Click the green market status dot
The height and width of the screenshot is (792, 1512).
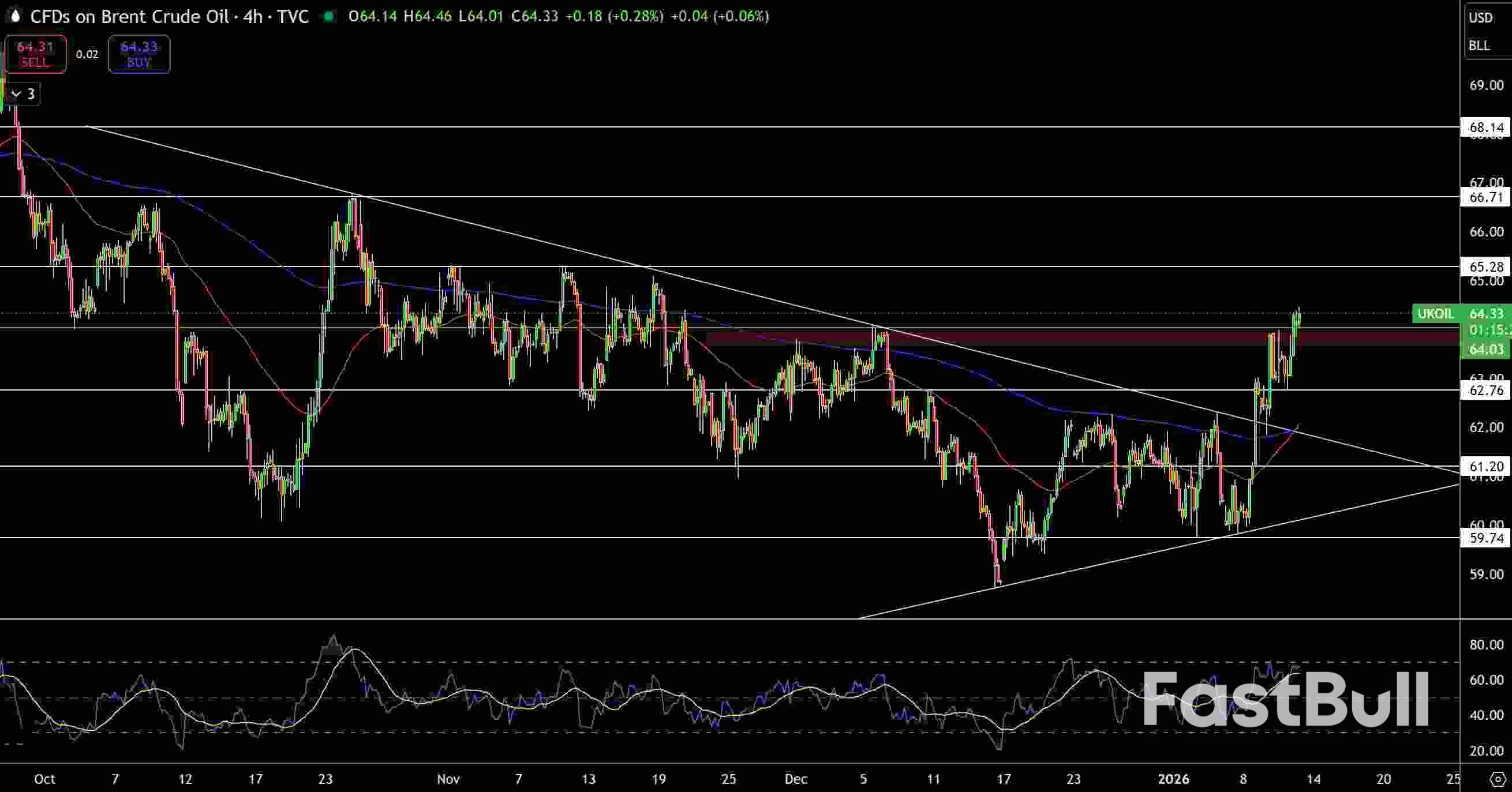[329, 16]
